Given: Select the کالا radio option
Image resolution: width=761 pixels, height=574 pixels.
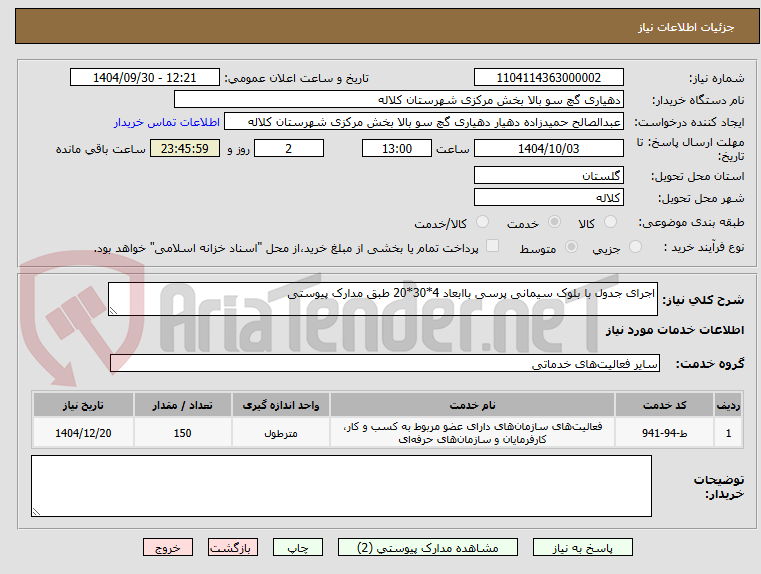Looking at the screenshot, I should (x=610, y=222).
